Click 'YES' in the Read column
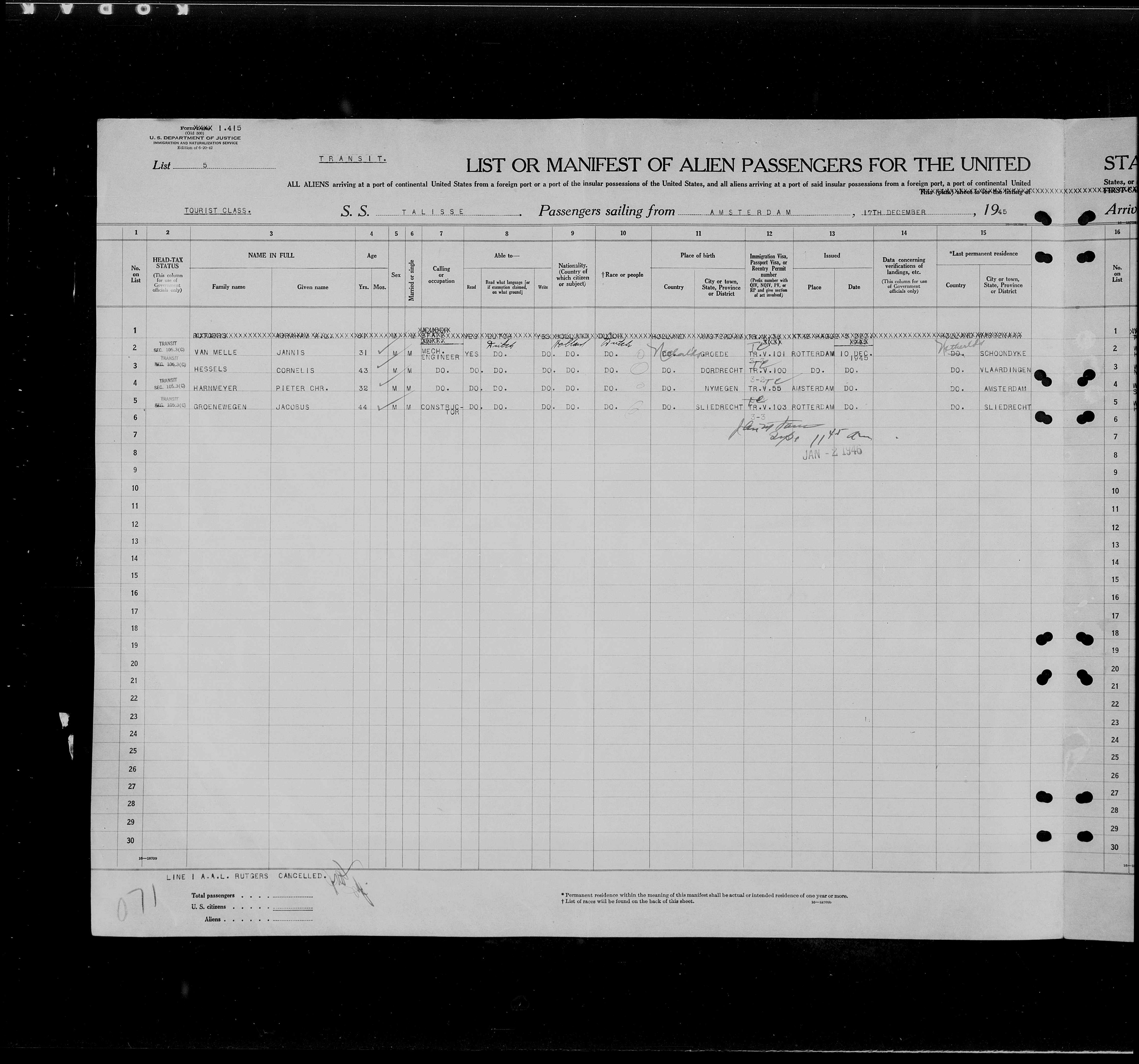1139x1064 pixels. pyautogui.click(x=472, y=354)
